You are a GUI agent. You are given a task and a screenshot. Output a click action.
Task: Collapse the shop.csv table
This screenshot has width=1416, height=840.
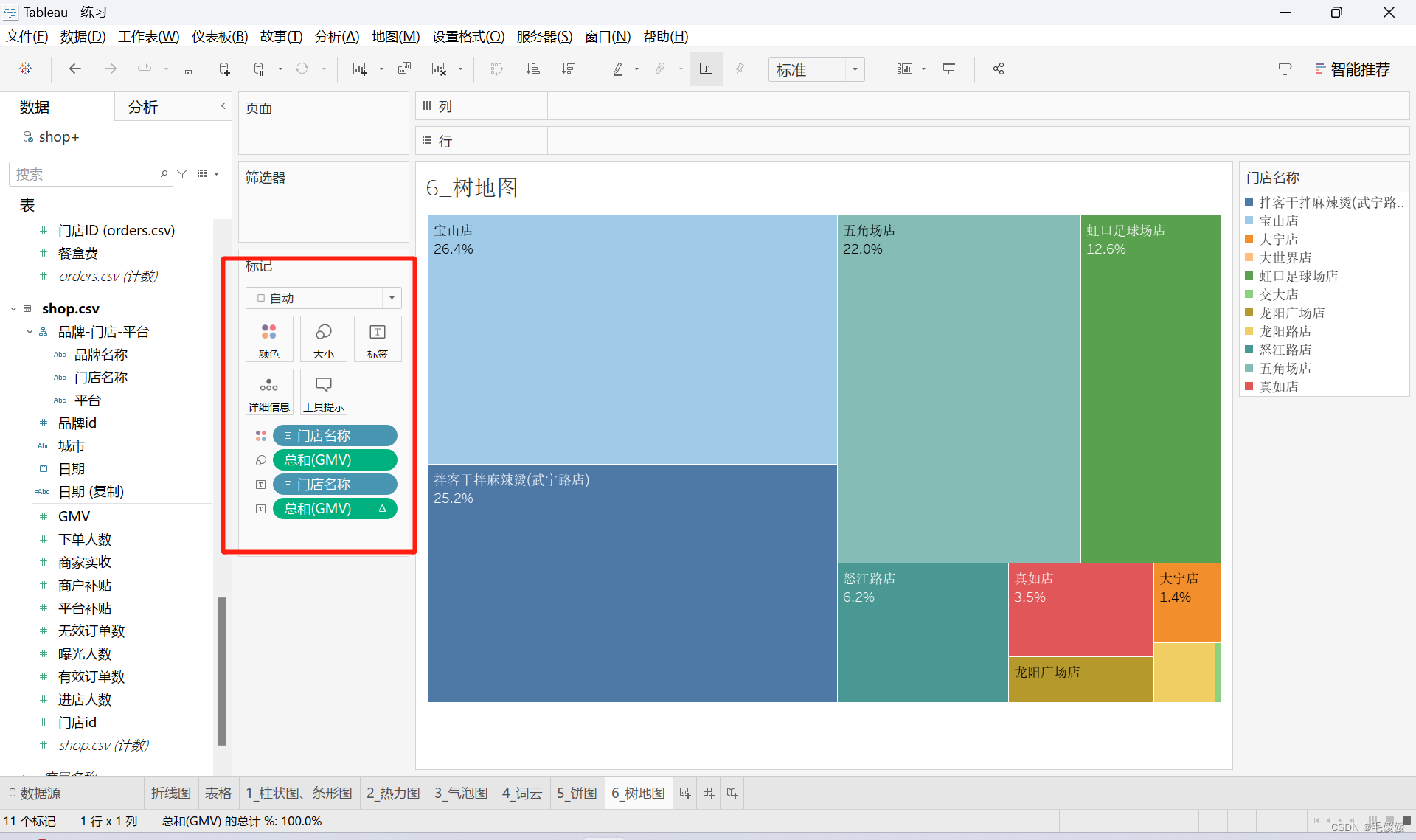[x=13, y=309]
